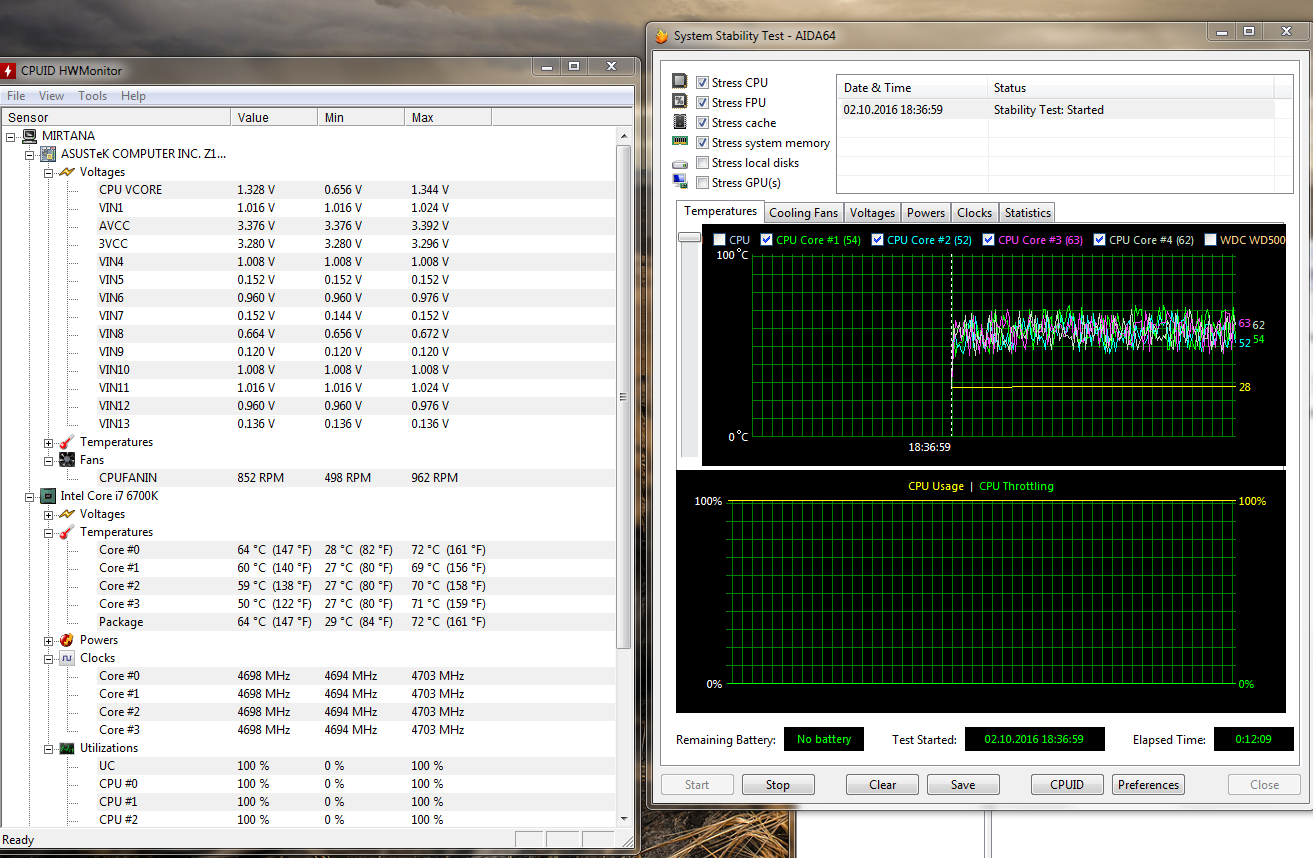The width and height of the screenshot is (1313, 858).
Task: Collapse the ASUSTeK COMPUTER INC. node
Action: coord(29,154)
